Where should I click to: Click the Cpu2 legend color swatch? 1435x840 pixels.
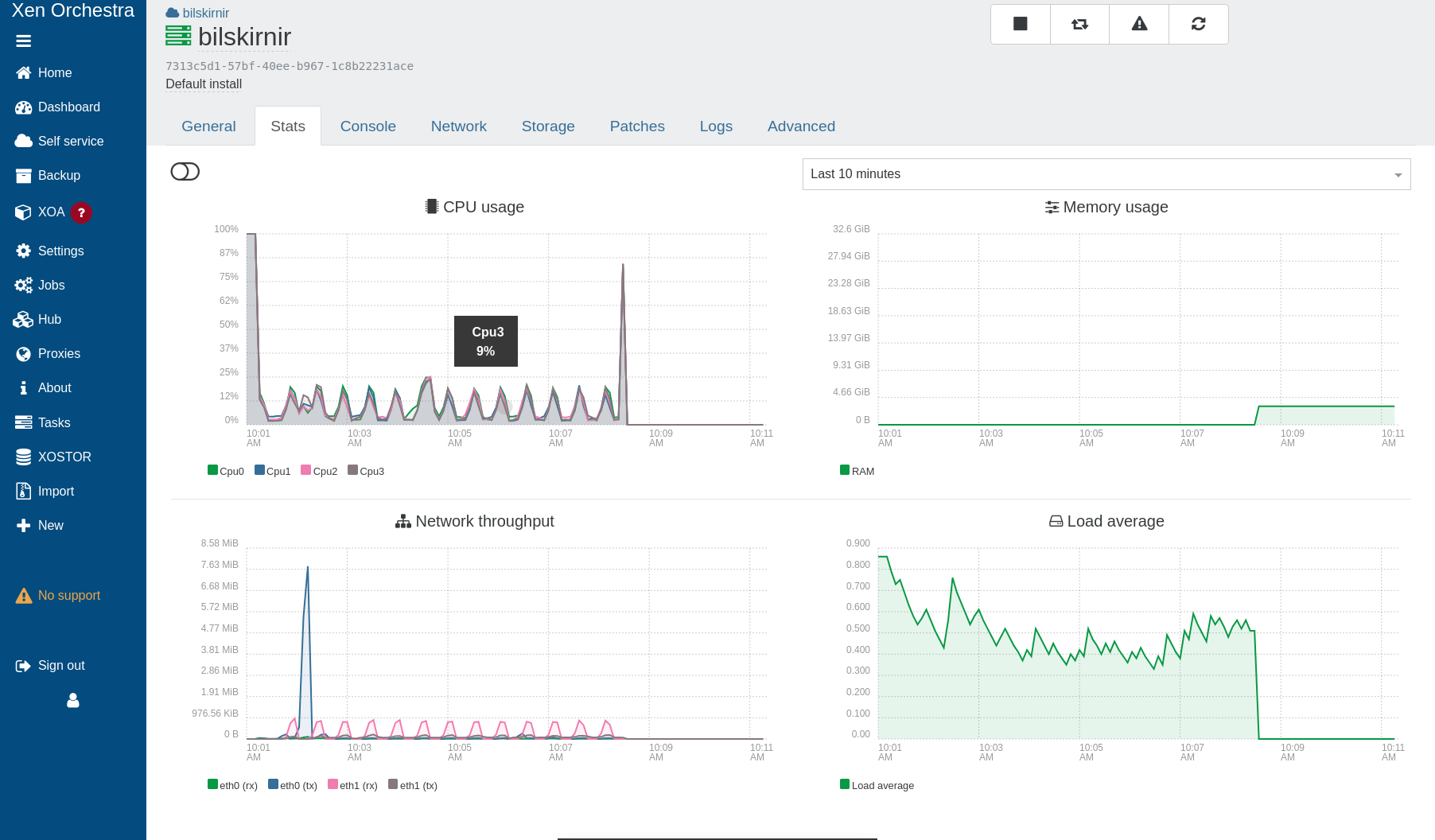point(305,470)
